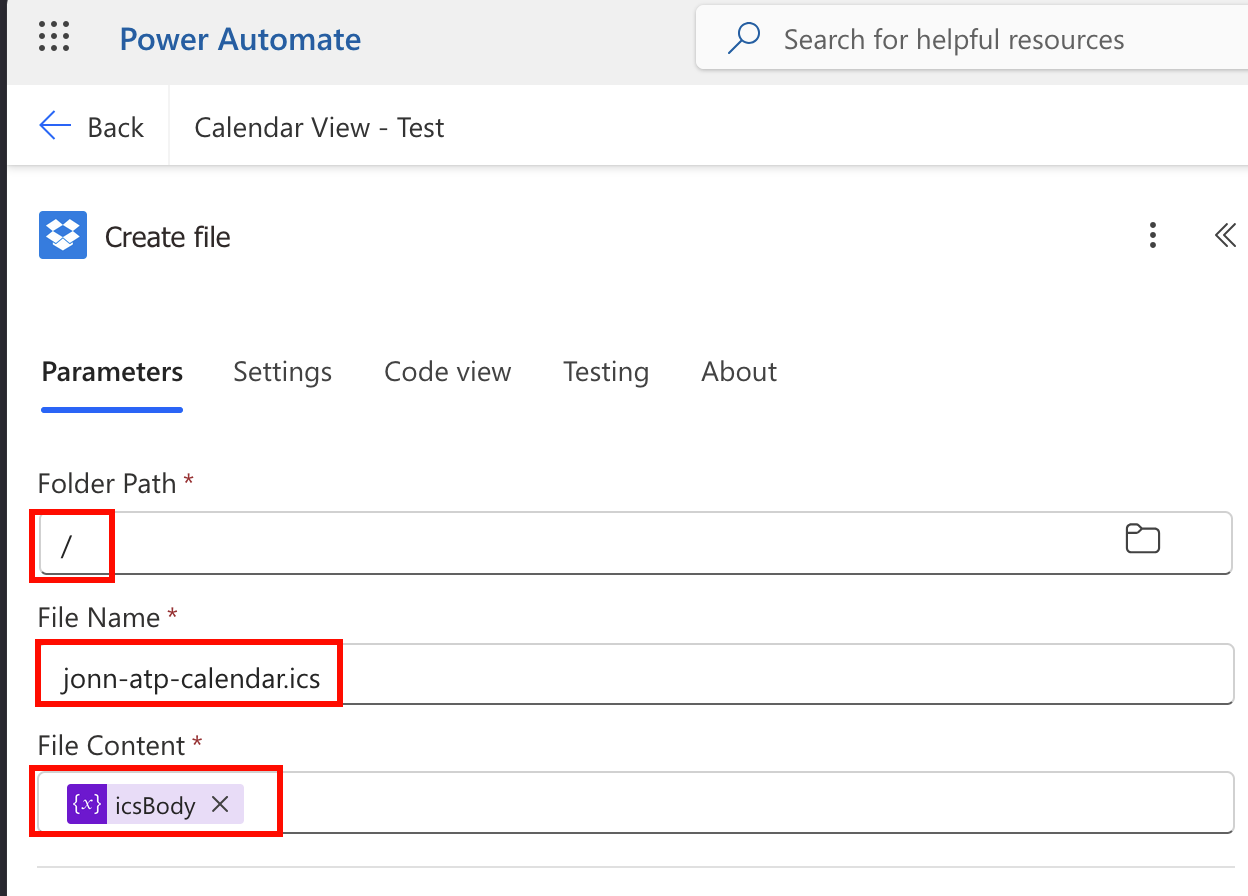Click the File Content label

click(x=112, y=745)
